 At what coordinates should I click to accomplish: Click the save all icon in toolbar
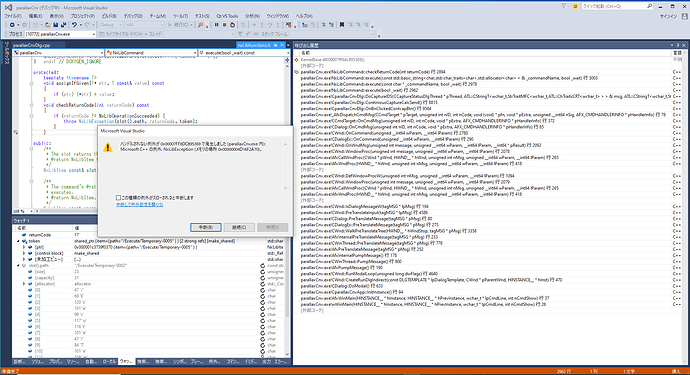tap(63, 25)
